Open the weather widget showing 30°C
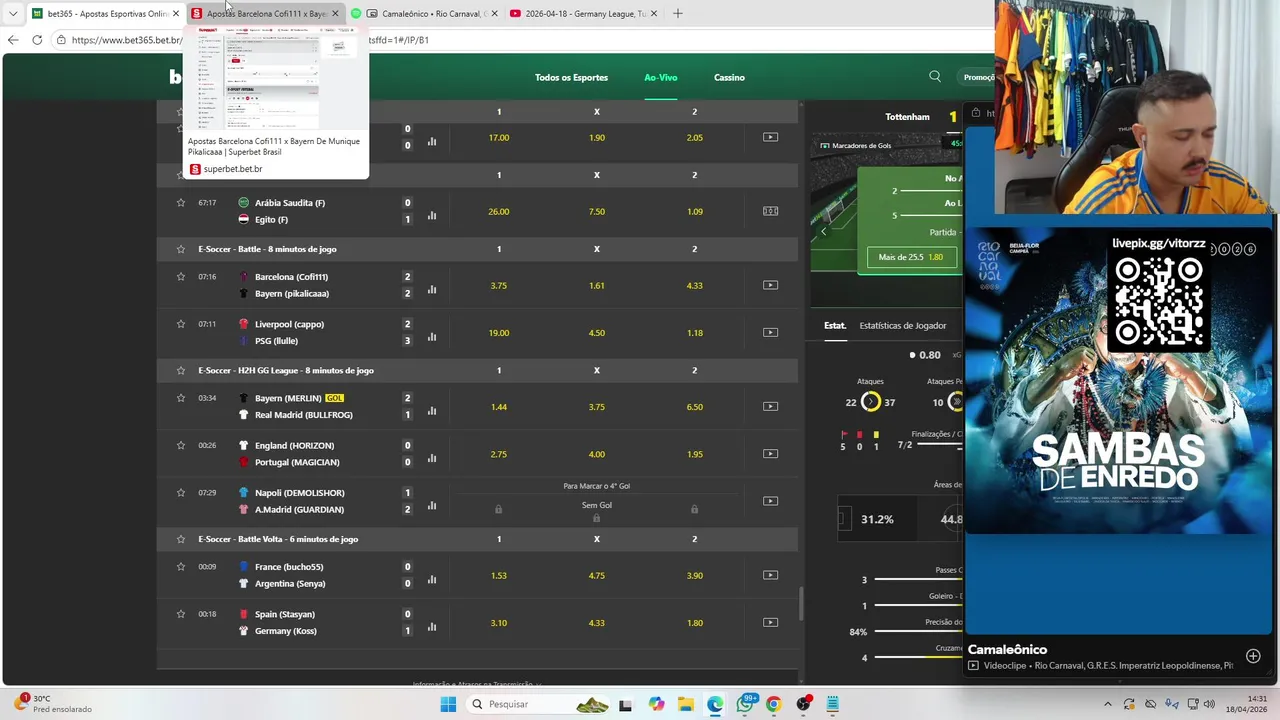Image resolution: width=1280 pixels, height=720 pixels. click(55, 704)
